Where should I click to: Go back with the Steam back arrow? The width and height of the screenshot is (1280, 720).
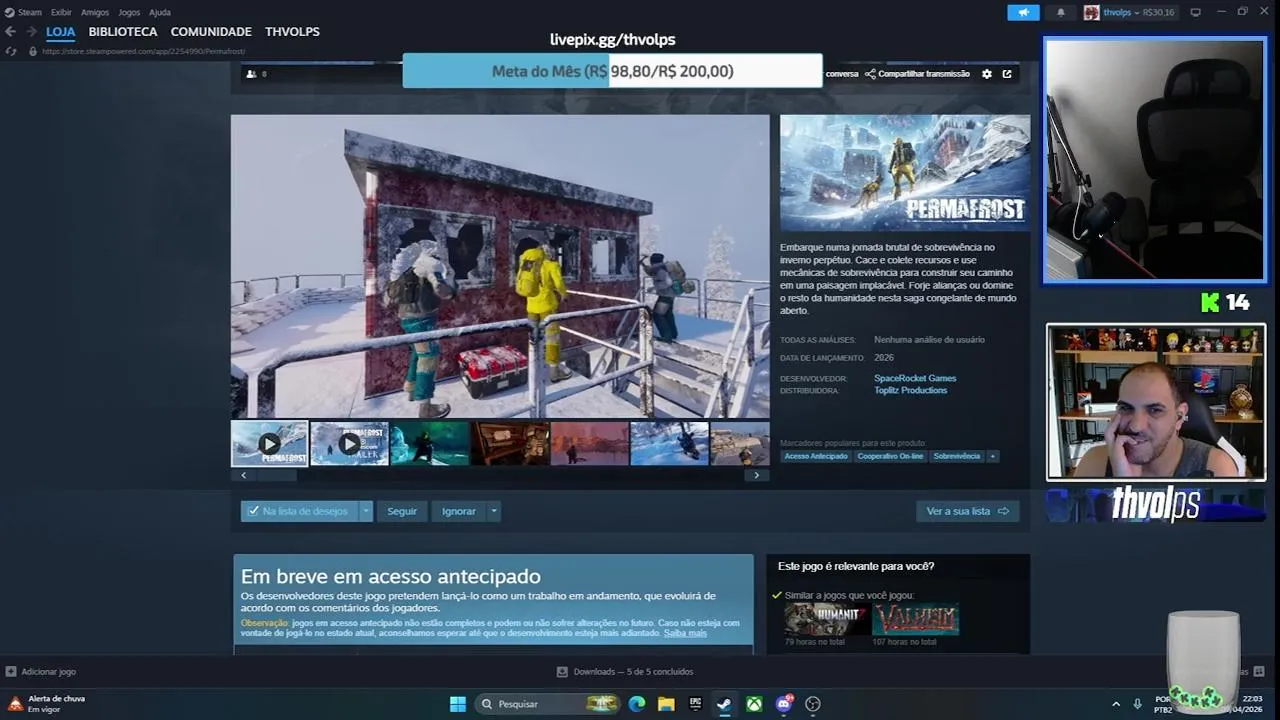[x=10, y=32]
